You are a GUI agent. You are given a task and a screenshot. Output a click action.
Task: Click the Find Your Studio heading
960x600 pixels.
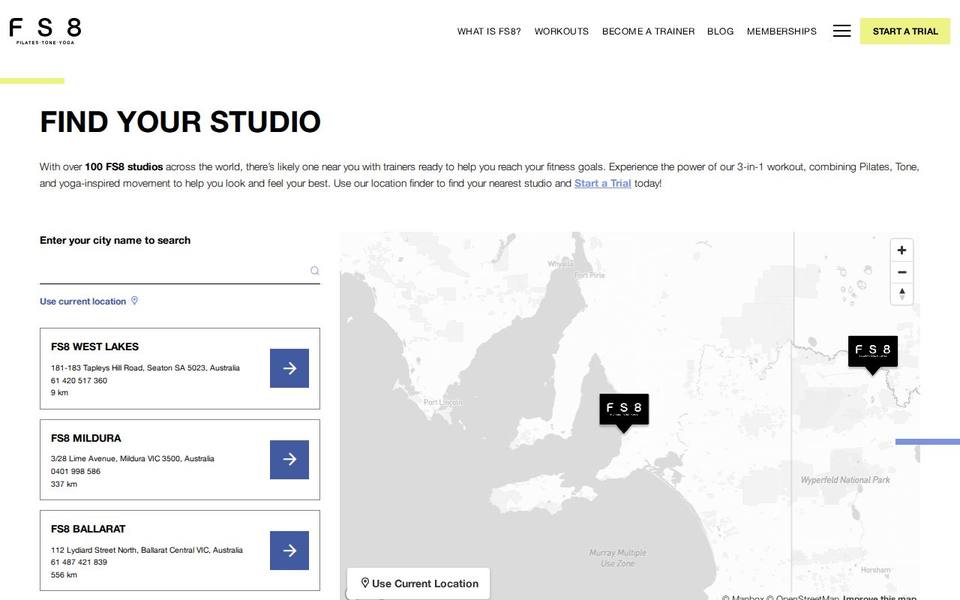[x=180, y=122]
